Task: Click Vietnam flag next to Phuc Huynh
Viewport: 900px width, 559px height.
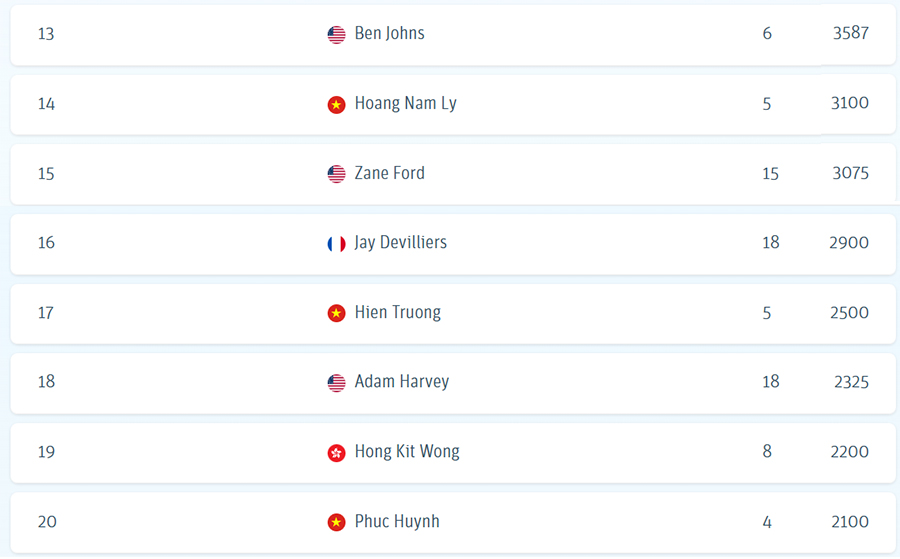Action: 336,522
